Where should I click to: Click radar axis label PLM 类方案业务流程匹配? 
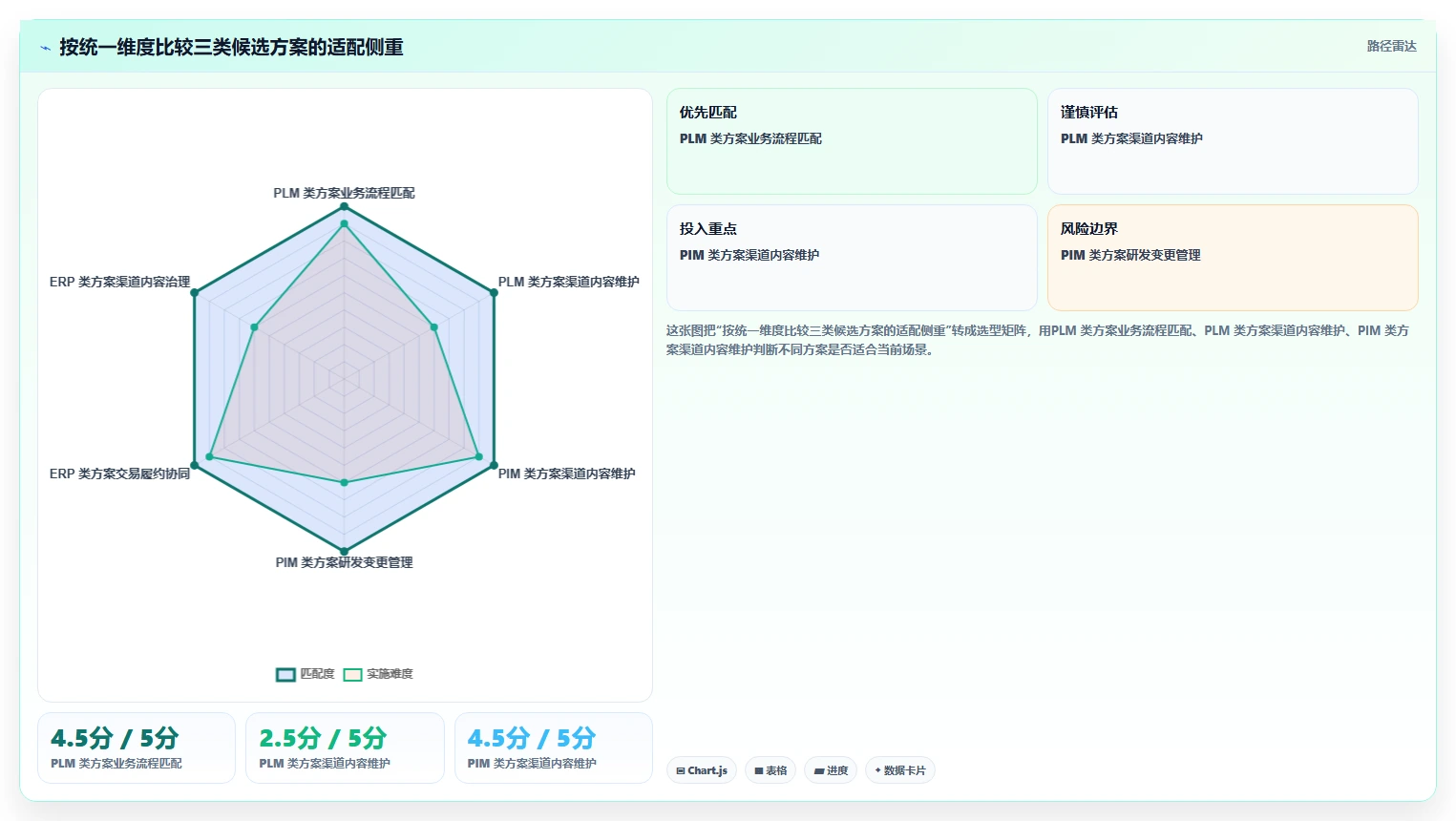click(x=344, y=193)
